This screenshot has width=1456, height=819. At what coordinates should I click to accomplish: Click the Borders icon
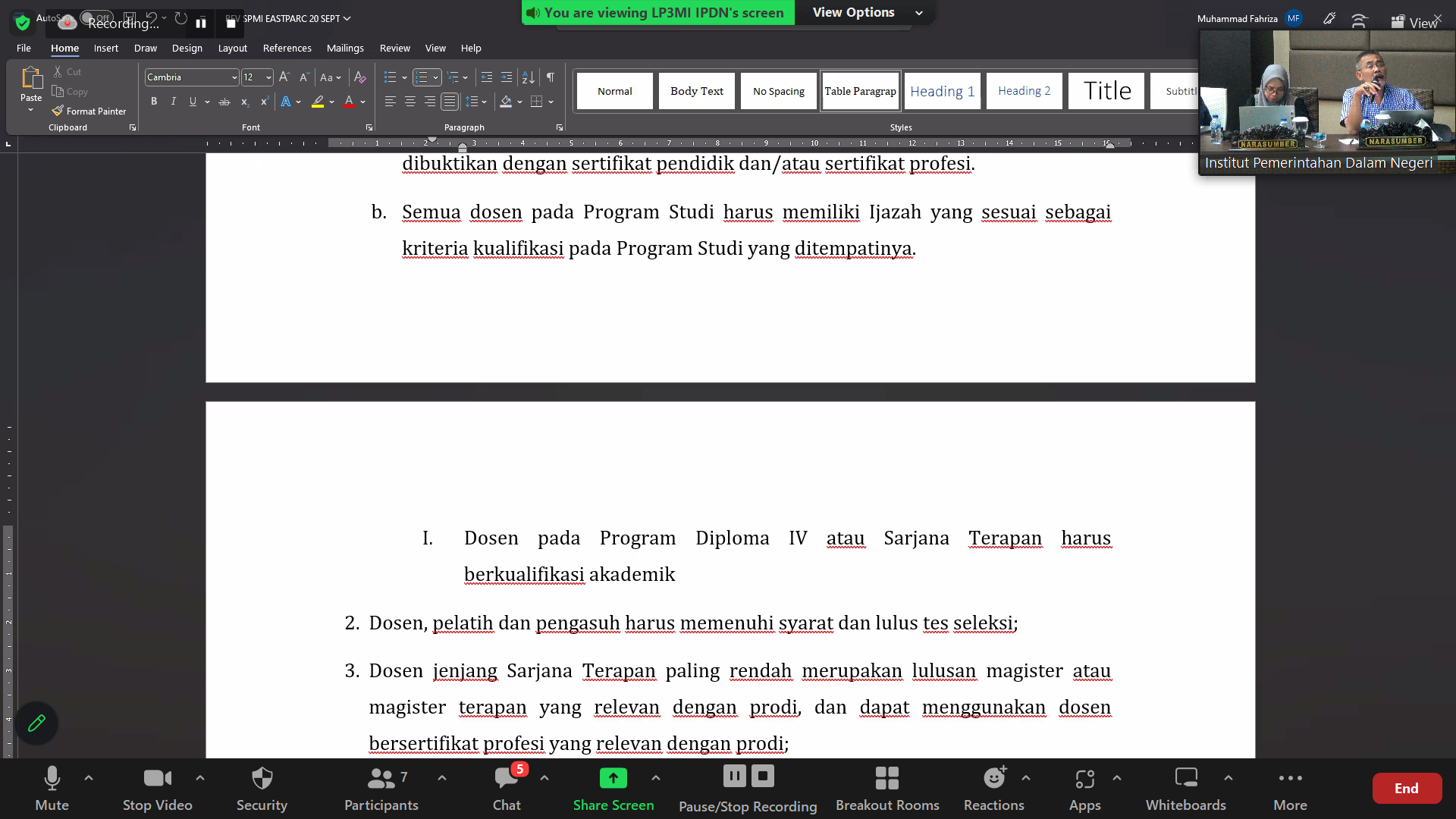coord(537,102)
